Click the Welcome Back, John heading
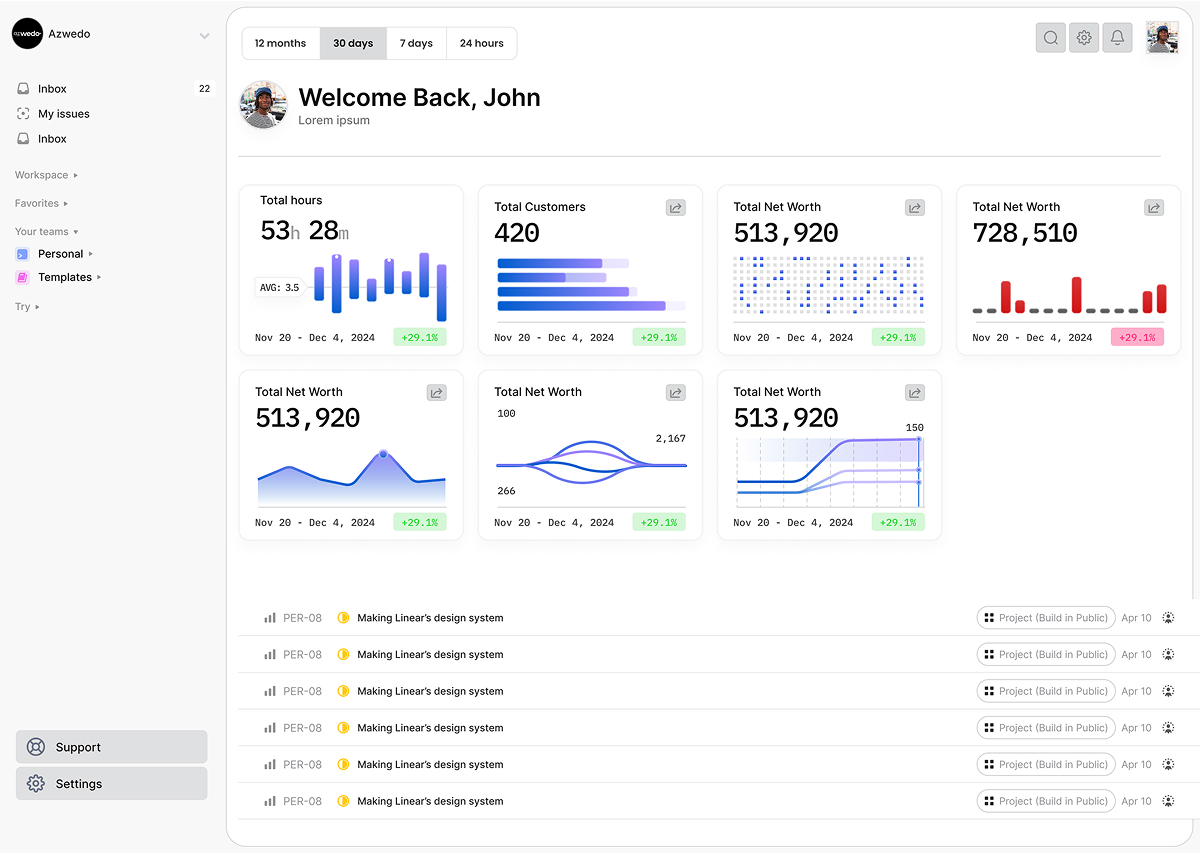Screen dimensions: 1200x854 (x=419, y=98)
